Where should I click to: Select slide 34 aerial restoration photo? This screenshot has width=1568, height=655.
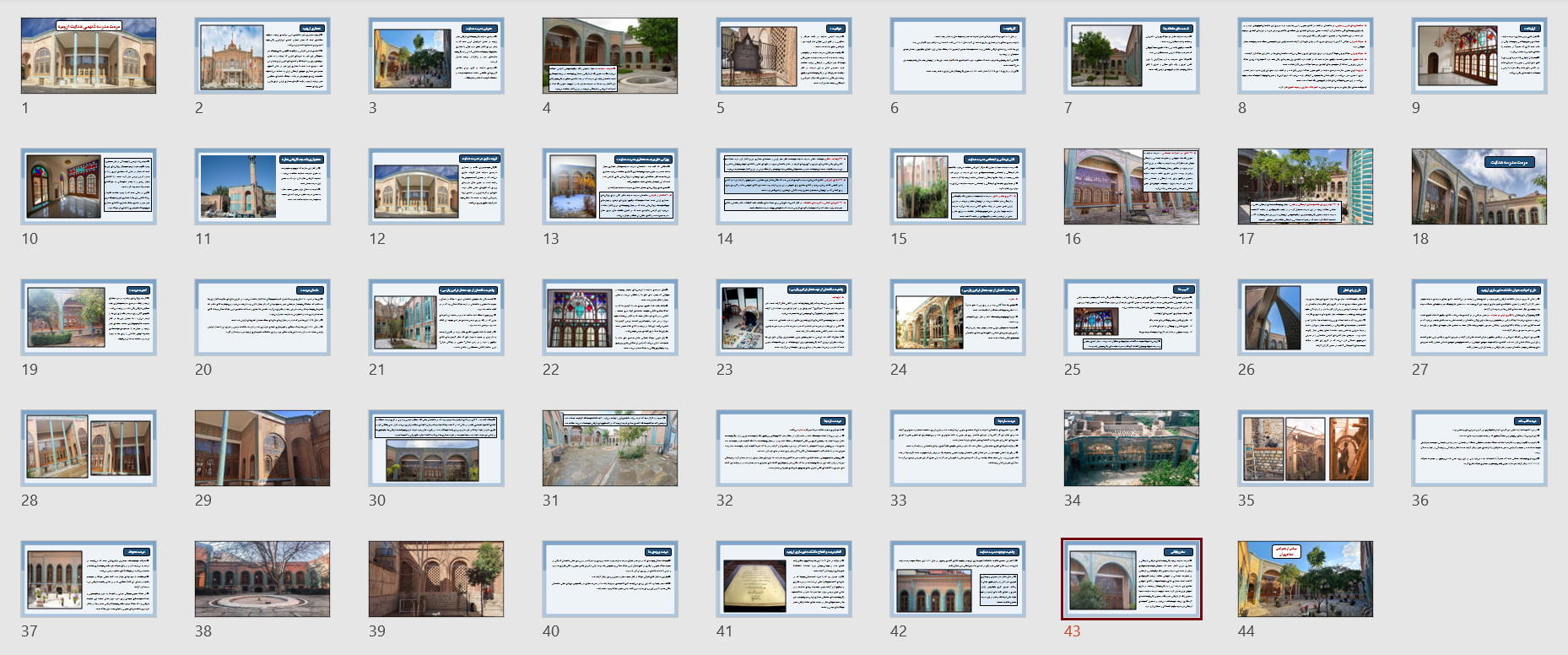coord(1131,448)
